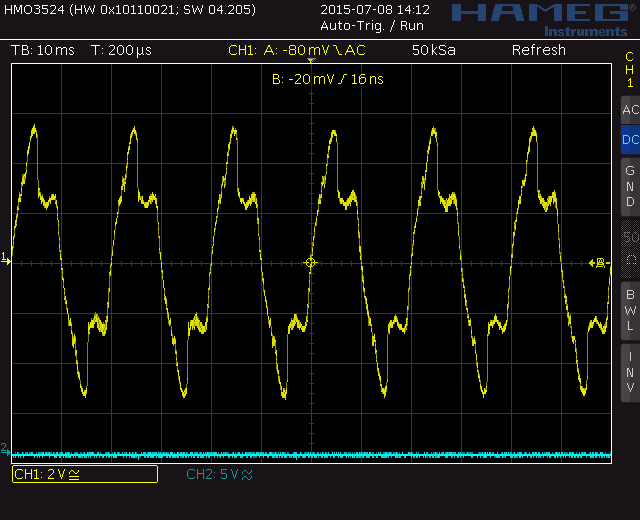The image size is (640, 520).
Task: Set channel coupling to GND
Action: point(629,187)
